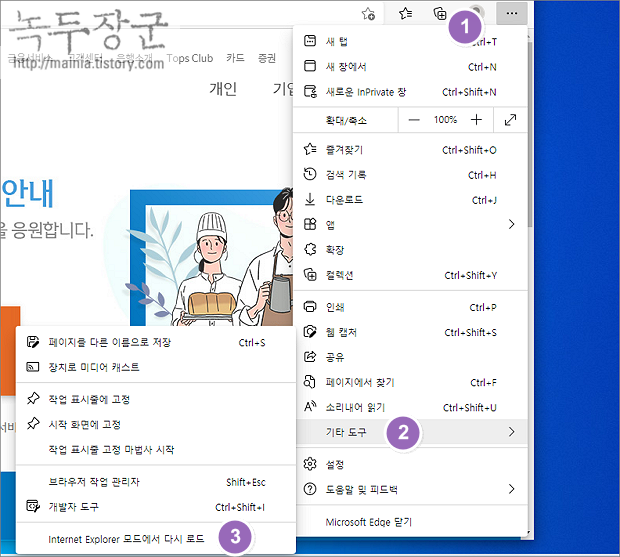Launch taskbar pinning wizard entry
Viewport: 620px width, 557px height.
click(x=155, y=449)
